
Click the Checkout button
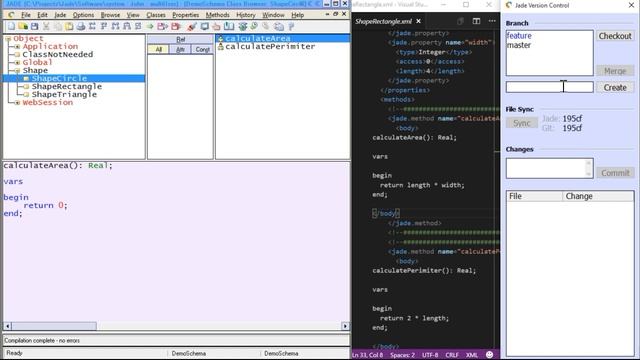click(x=615, y=36)
